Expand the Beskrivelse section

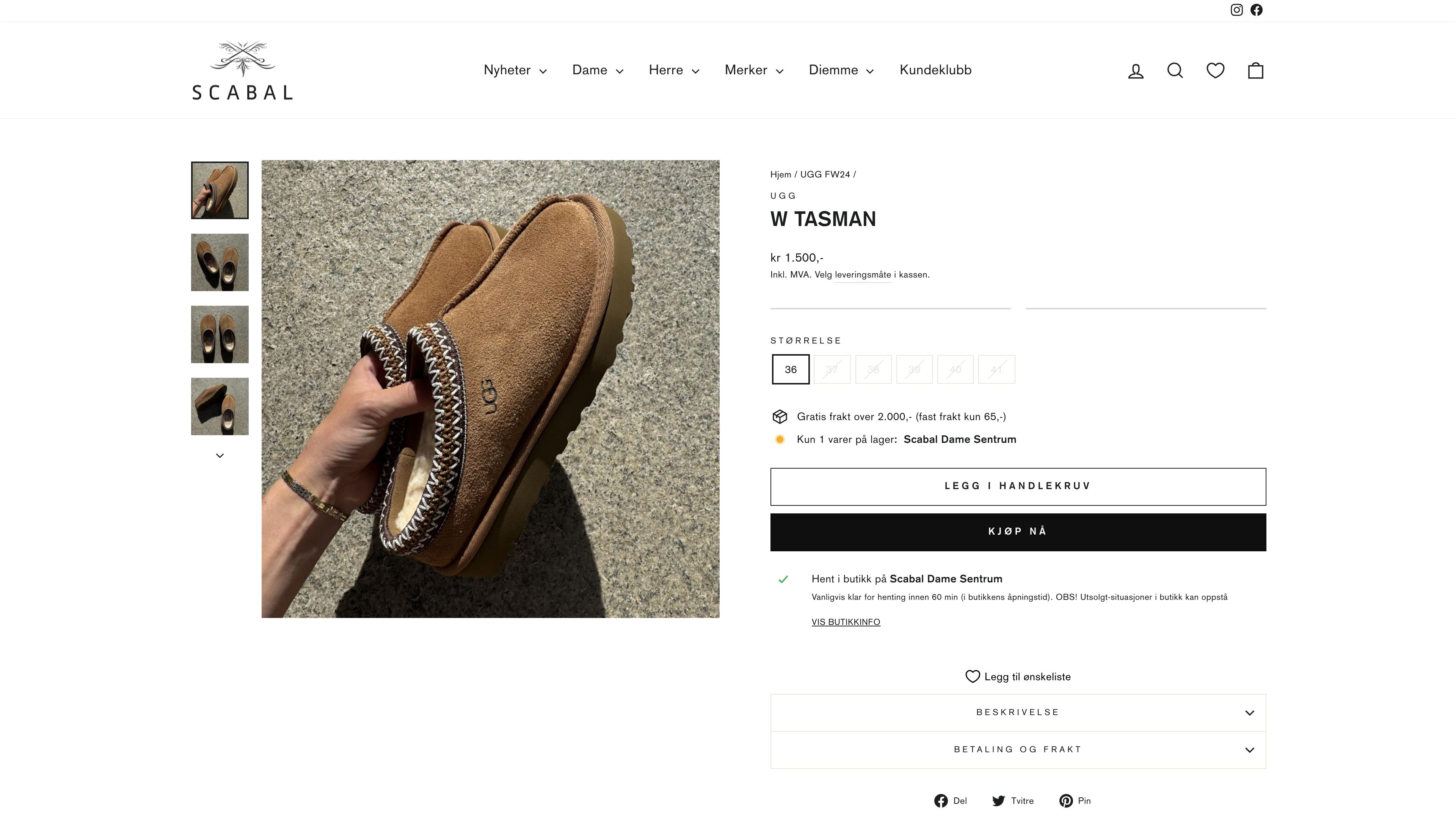click(x=1017, y=712)
